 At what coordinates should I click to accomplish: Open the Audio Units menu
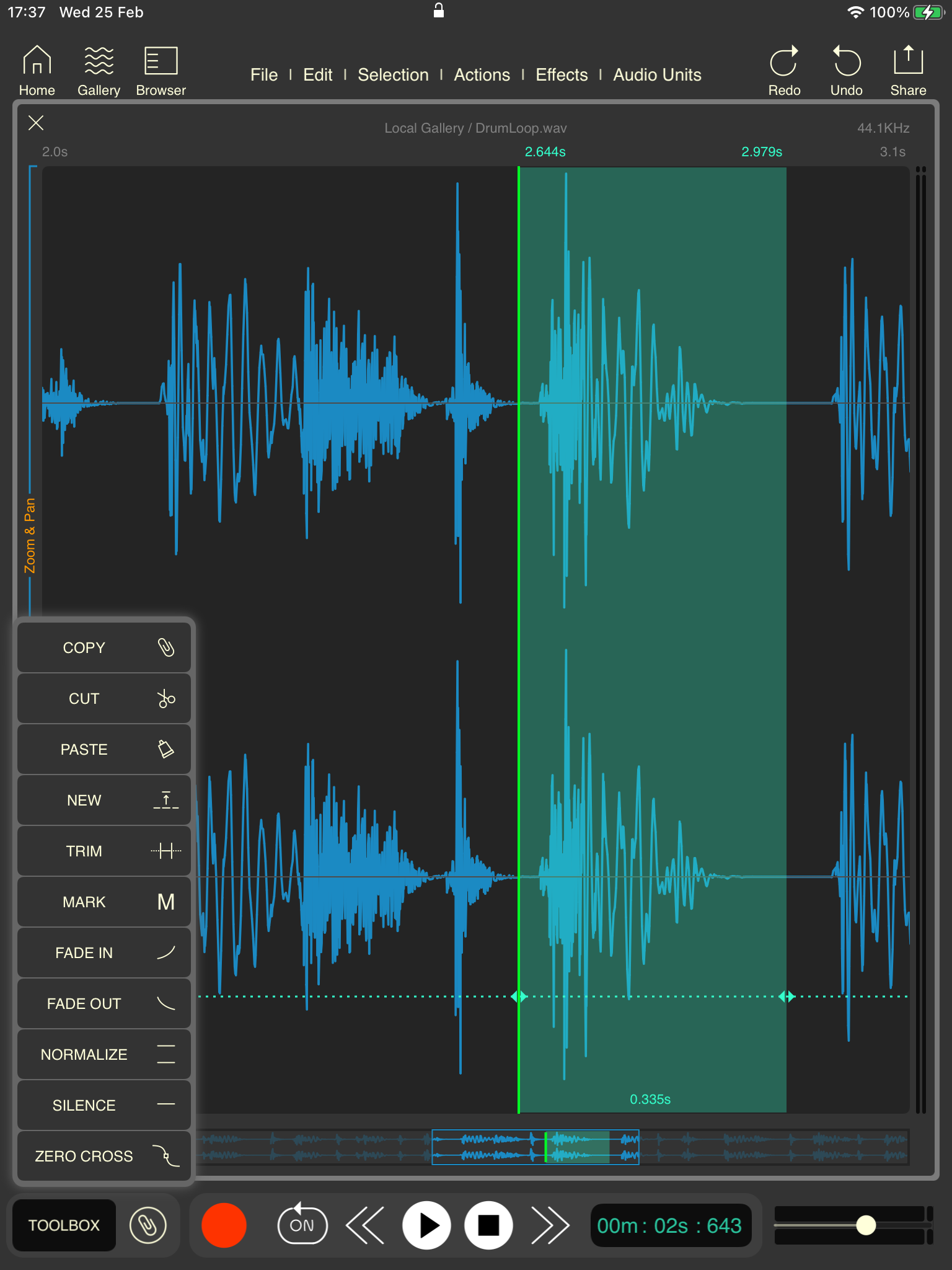(657, 75)
